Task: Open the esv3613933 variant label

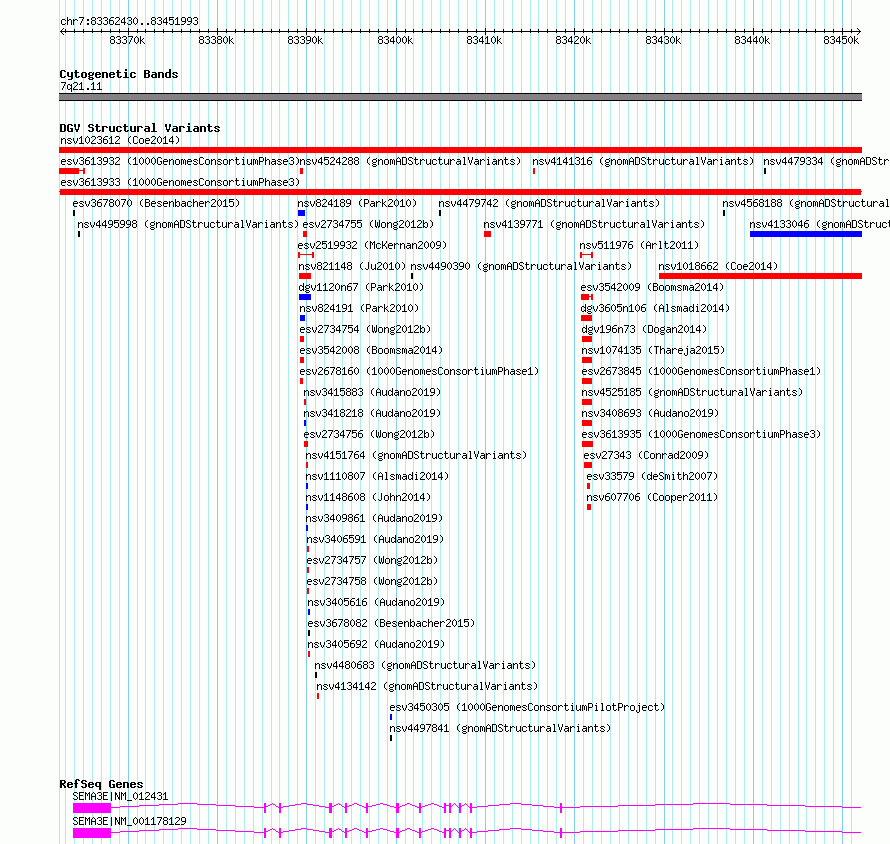Action: coord(179,182)
